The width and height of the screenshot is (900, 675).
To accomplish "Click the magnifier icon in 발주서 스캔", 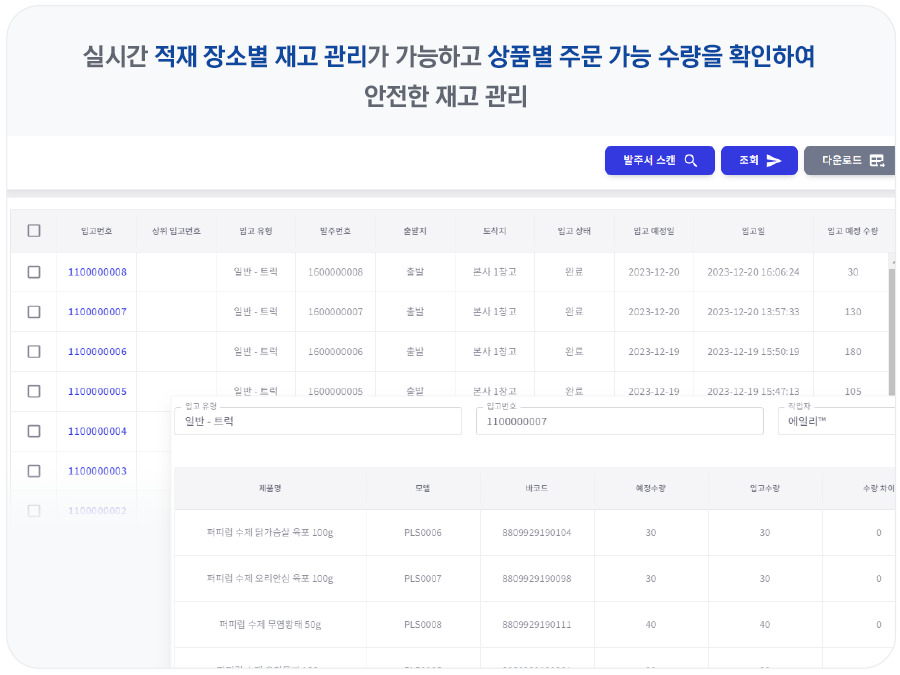I will coord(691,161).
